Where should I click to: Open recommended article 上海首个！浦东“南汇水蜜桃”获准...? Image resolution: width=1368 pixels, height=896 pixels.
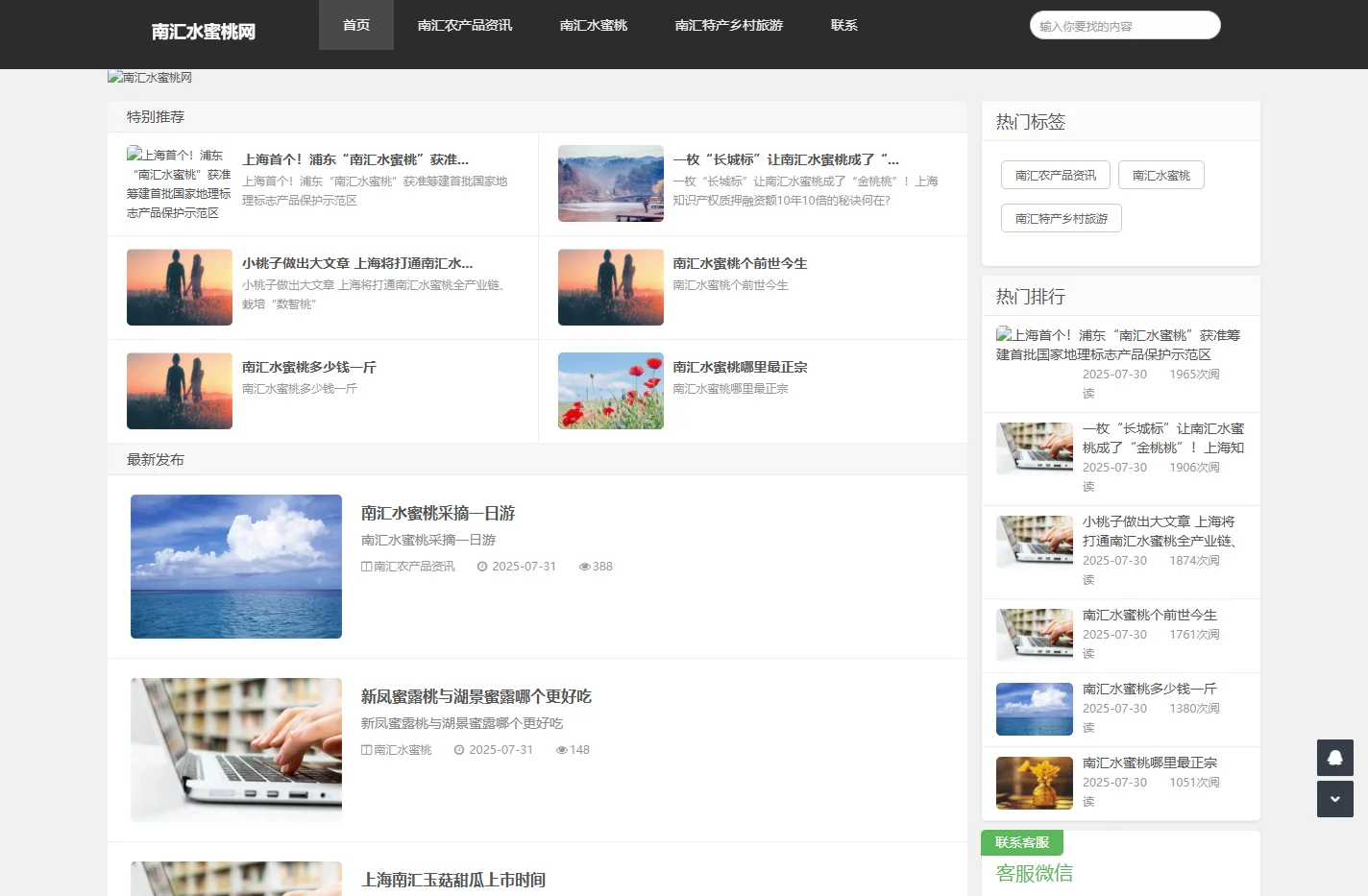click(355, 159)
